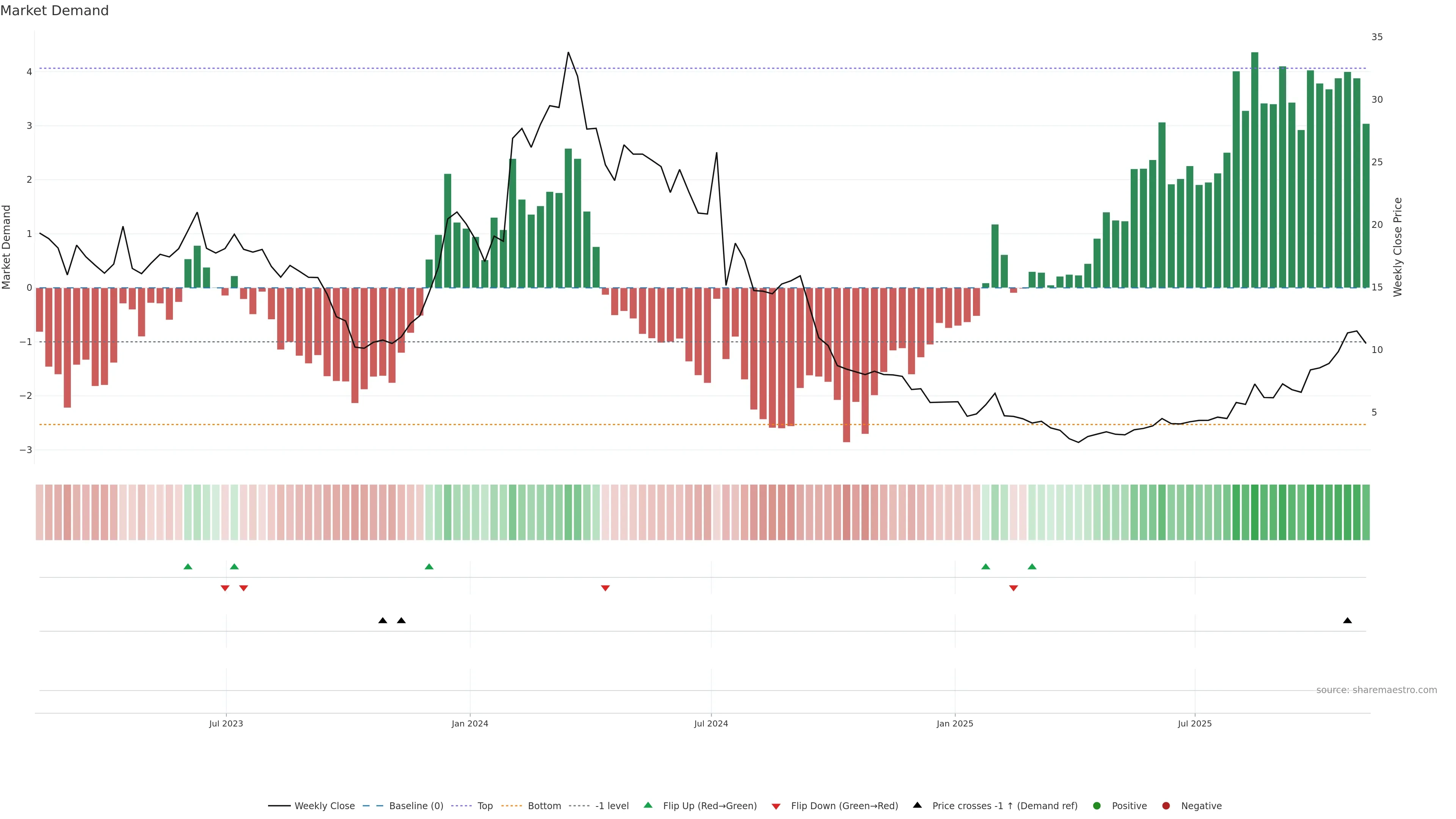This screenshot has width=1456, height=819.
Task: Click the red flip-down marker after Jan 2024
Action: coord(606,588)
